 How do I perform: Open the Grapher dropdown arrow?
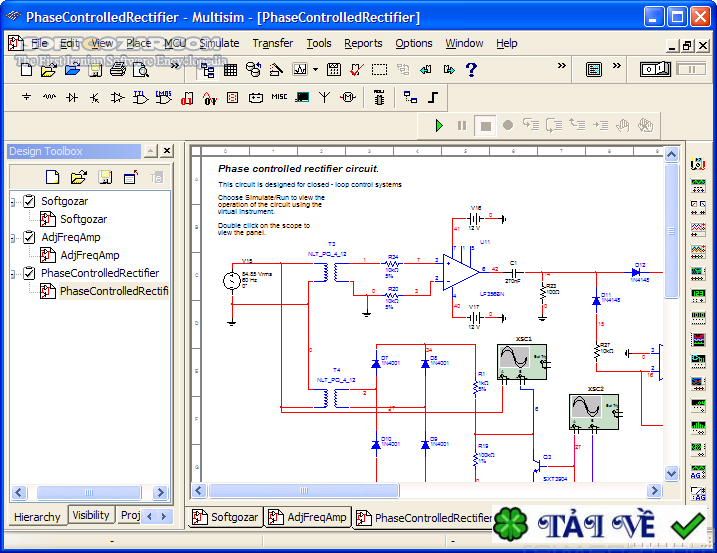pos(315,70)
